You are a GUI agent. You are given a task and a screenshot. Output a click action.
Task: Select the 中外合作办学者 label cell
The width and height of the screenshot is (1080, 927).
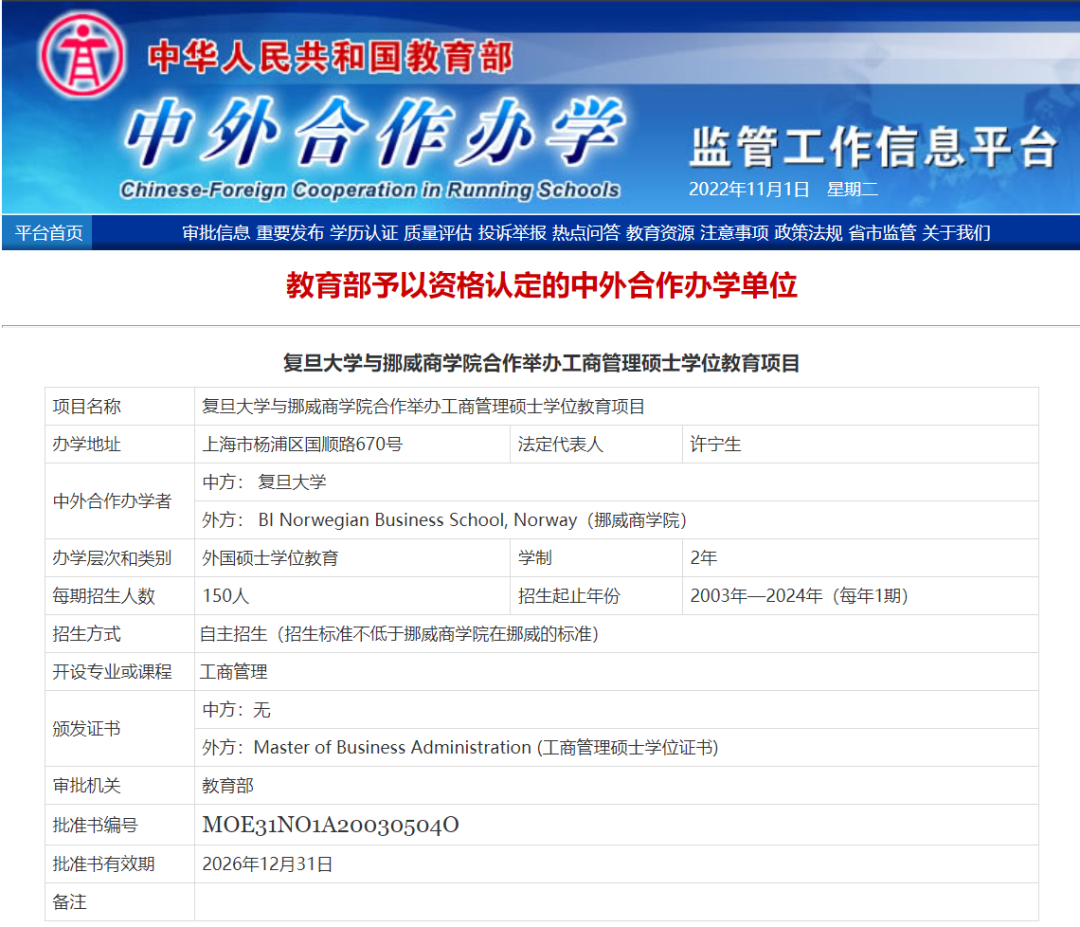tap(120, 501)
